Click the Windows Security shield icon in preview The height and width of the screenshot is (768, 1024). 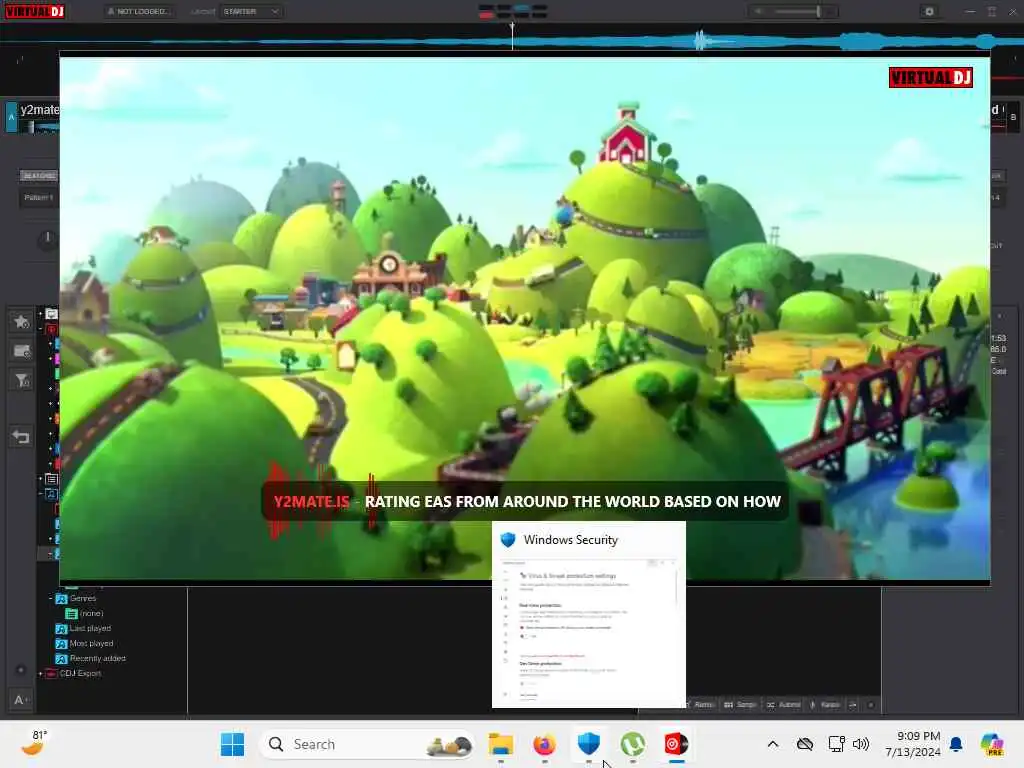[x=508, y=540]
